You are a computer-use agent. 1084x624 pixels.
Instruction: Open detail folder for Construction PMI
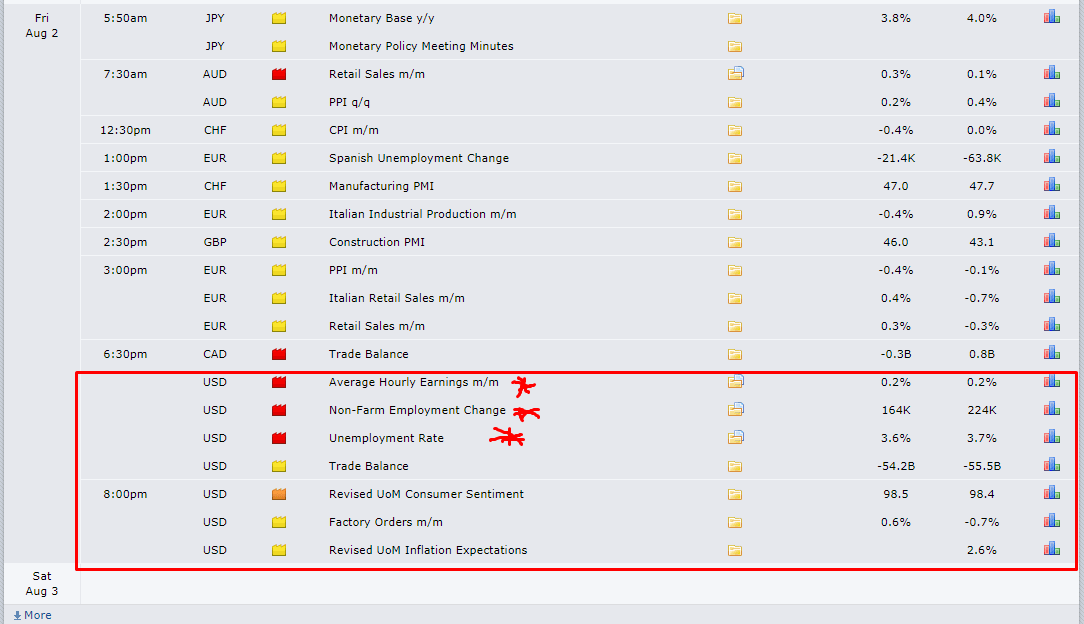click(x=735, y=243)
